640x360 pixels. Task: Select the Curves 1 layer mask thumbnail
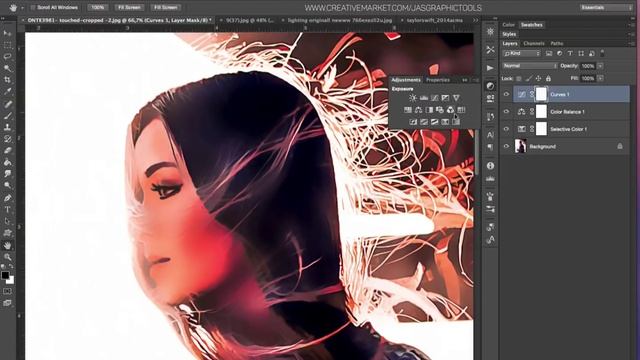(x=541, y=94)
